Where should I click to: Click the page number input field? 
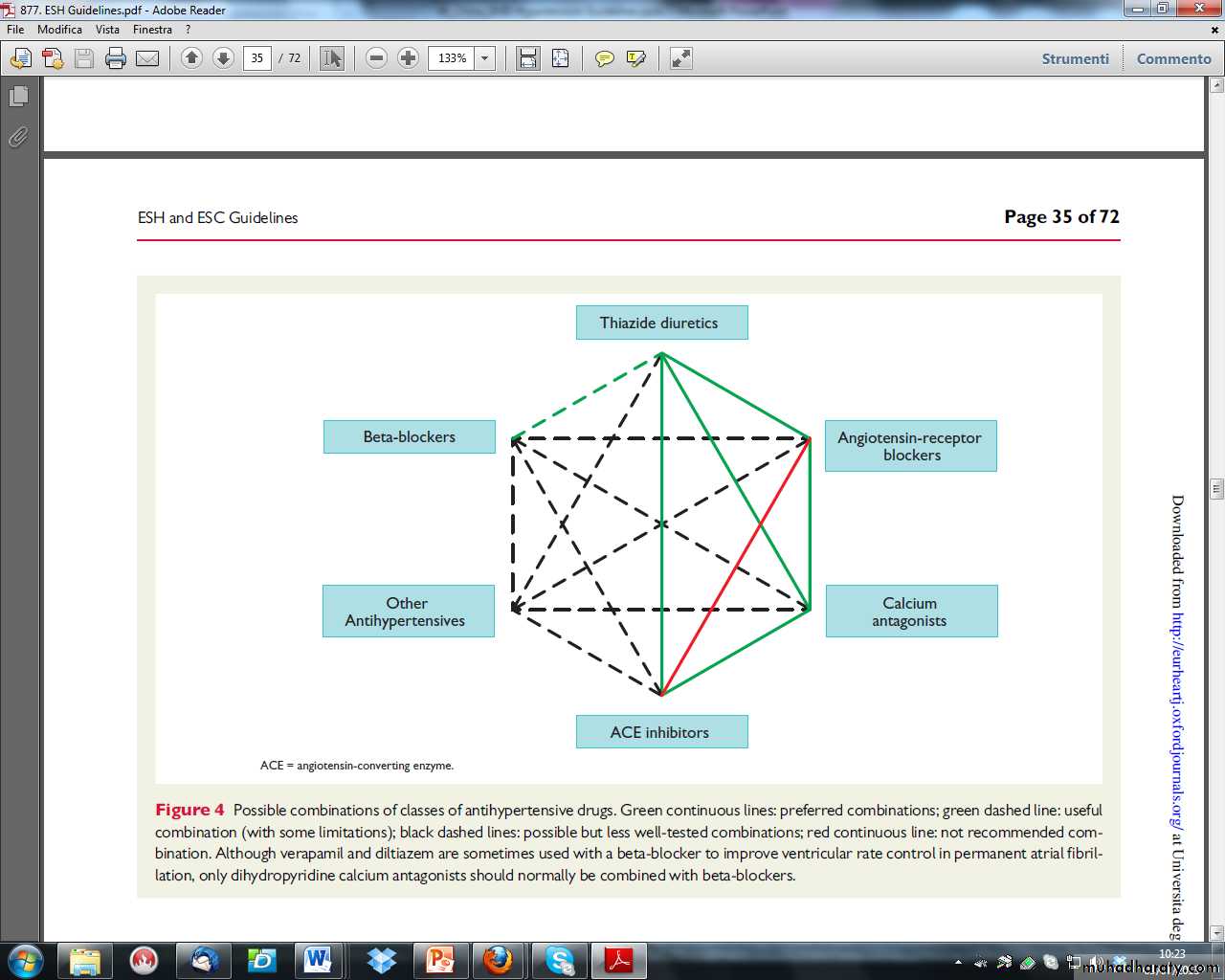(x=257, y=58)
